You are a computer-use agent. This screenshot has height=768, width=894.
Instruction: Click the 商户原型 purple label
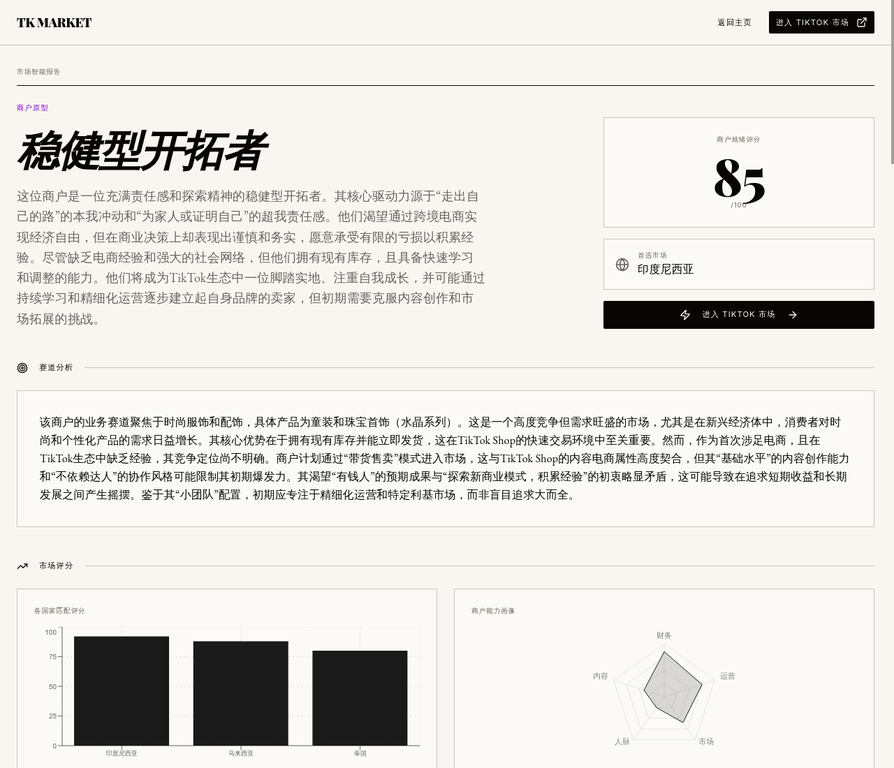coord(32,108)
